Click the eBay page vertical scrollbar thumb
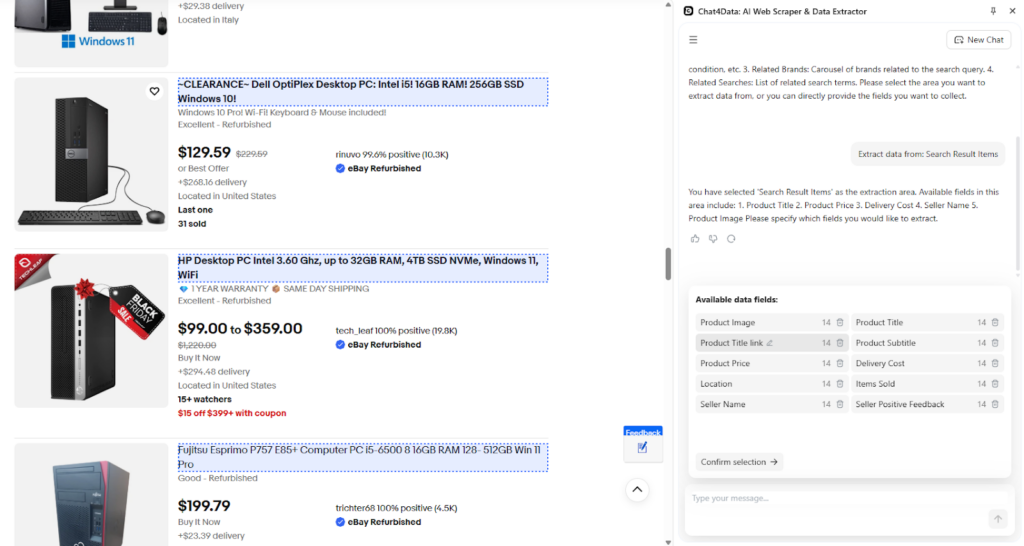The height and width of the screenshot is (546, 1024). 668,264
